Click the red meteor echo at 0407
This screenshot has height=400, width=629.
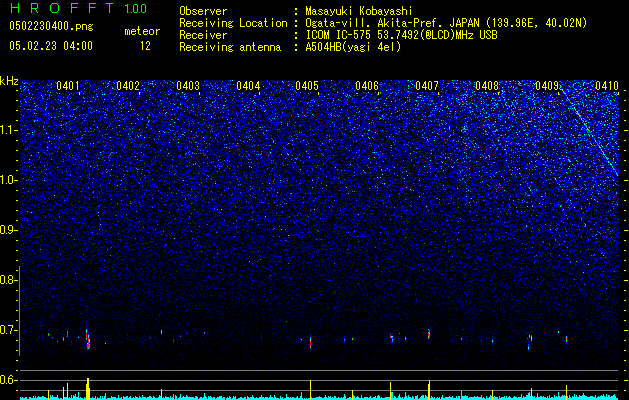(429, 334)
